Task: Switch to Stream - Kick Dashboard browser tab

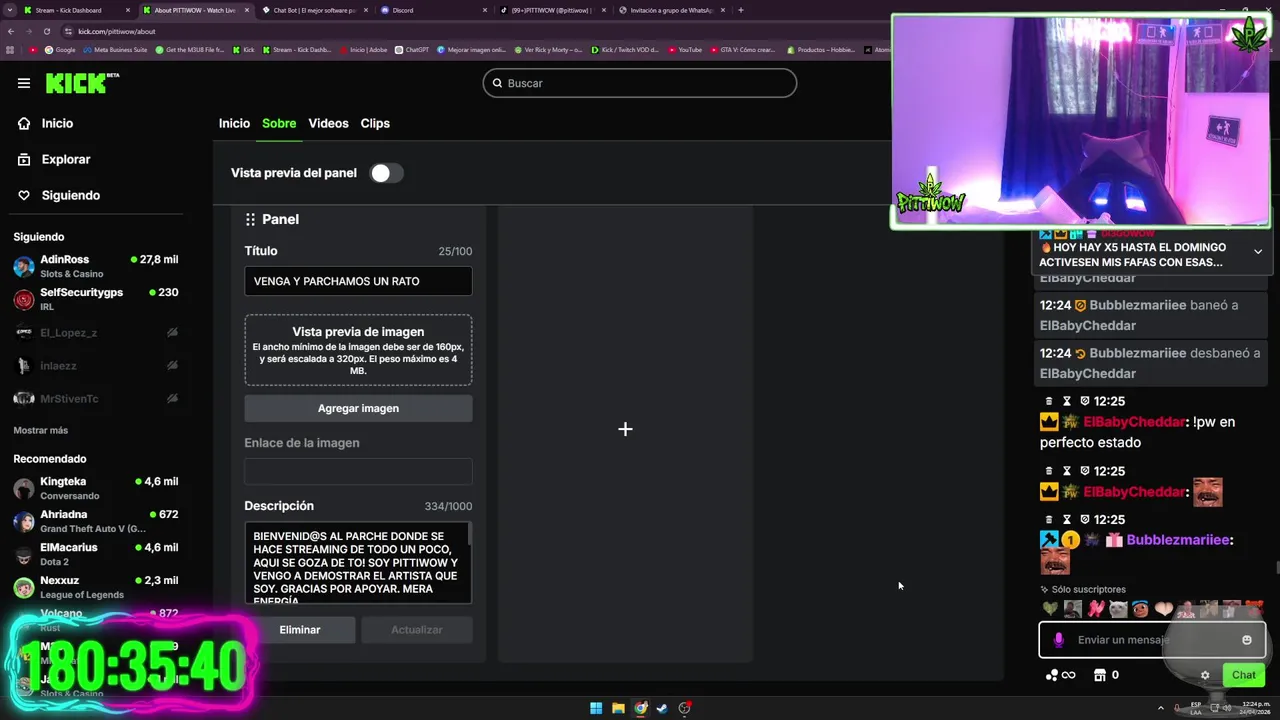Action: (x=76, y=10)
